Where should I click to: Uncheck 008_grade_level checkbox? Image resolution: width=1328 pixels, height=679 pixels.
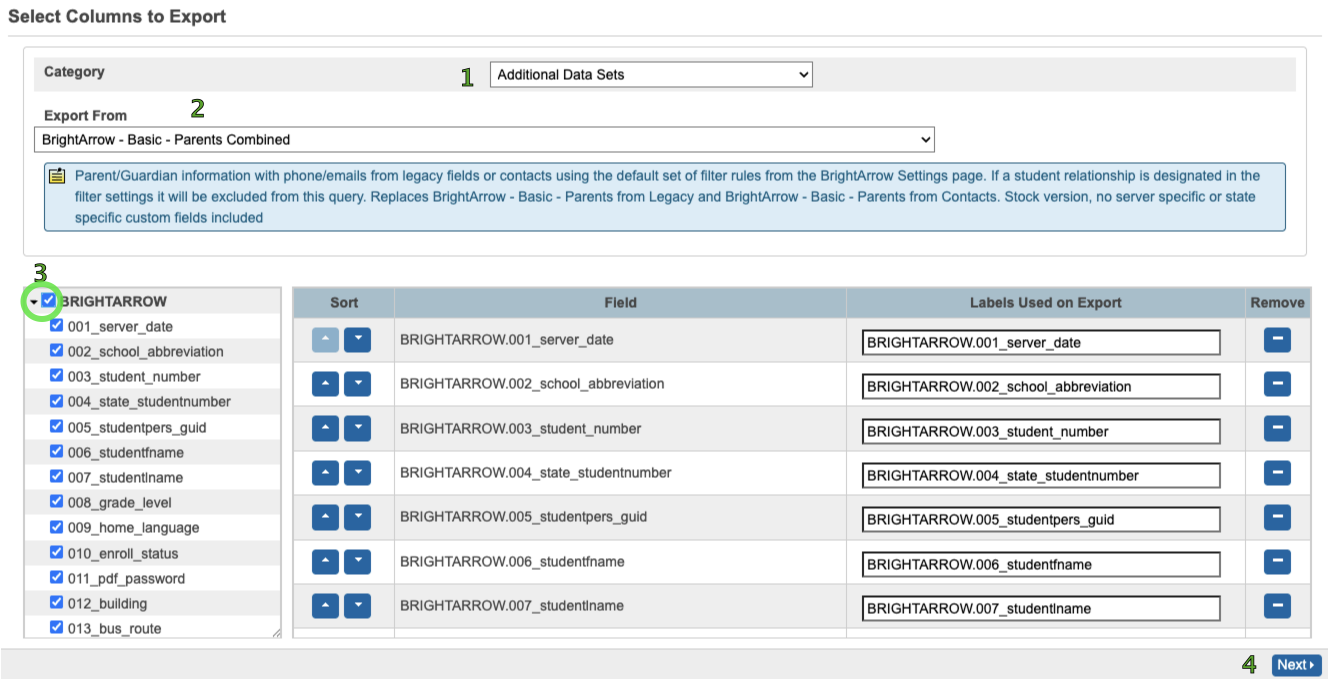pos(57,501)
